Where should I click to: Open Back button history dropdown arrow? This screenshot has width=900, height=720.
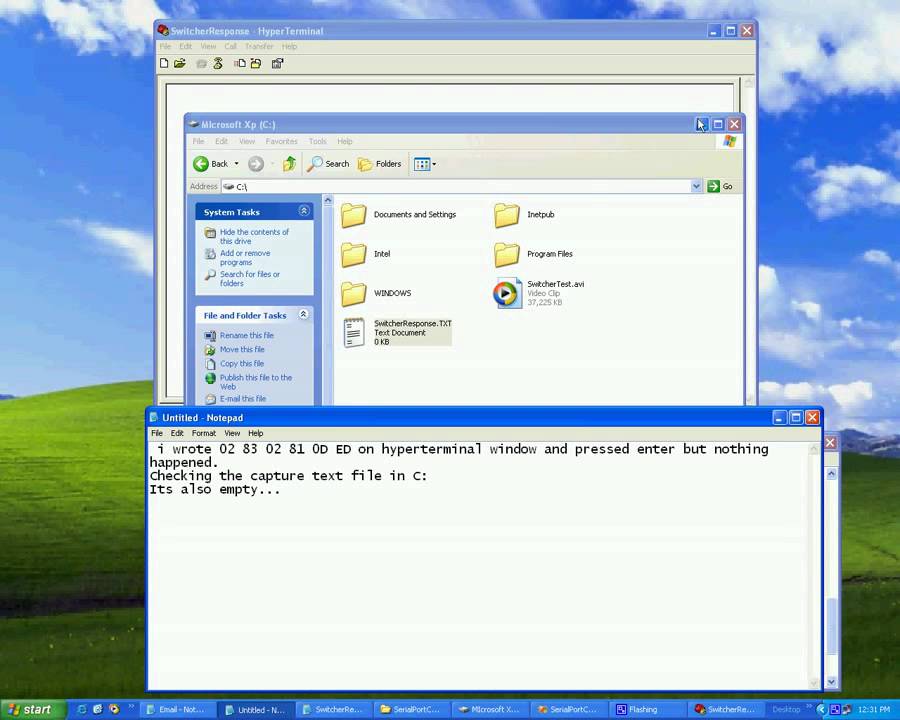pos(236,164)
